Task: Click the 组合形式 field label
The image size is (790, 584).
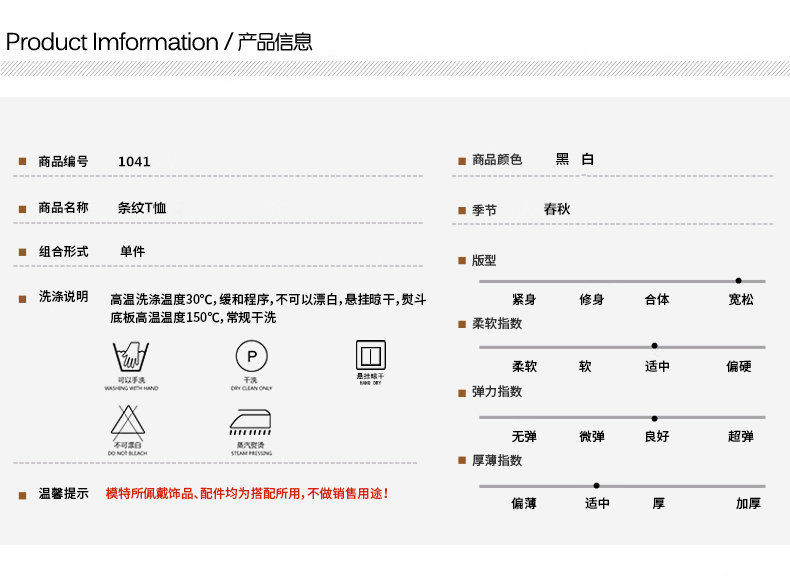Action: [x=63, y=251]
